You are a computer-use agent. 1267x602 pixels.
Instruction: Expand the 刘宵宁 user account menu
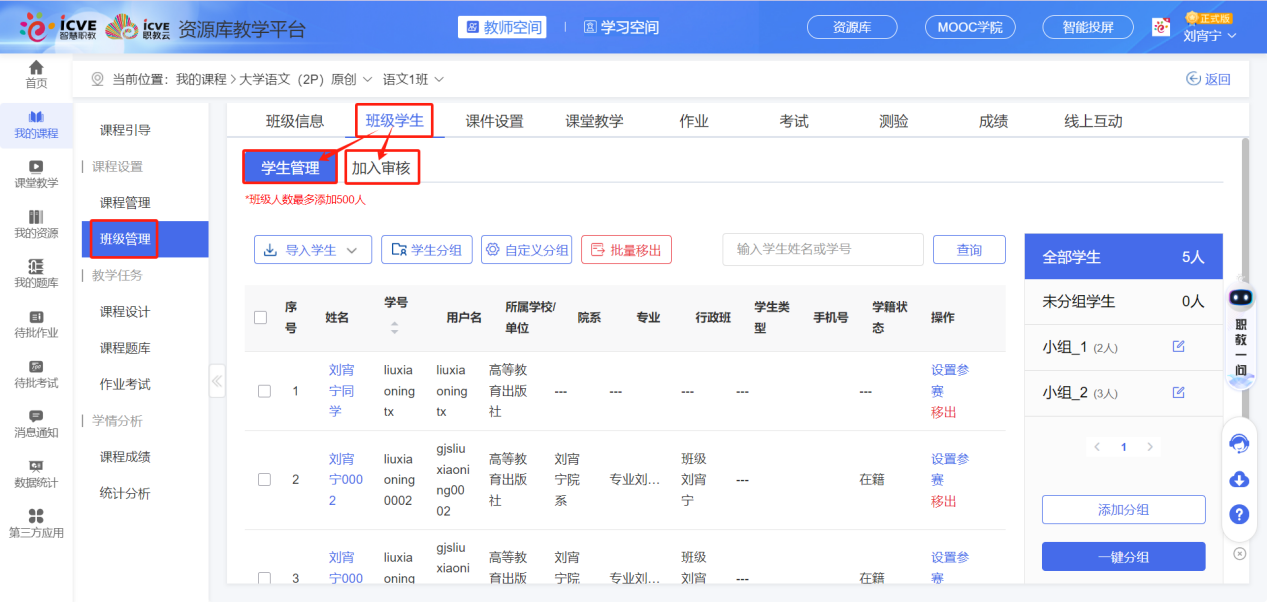(x=1210, y=36)
